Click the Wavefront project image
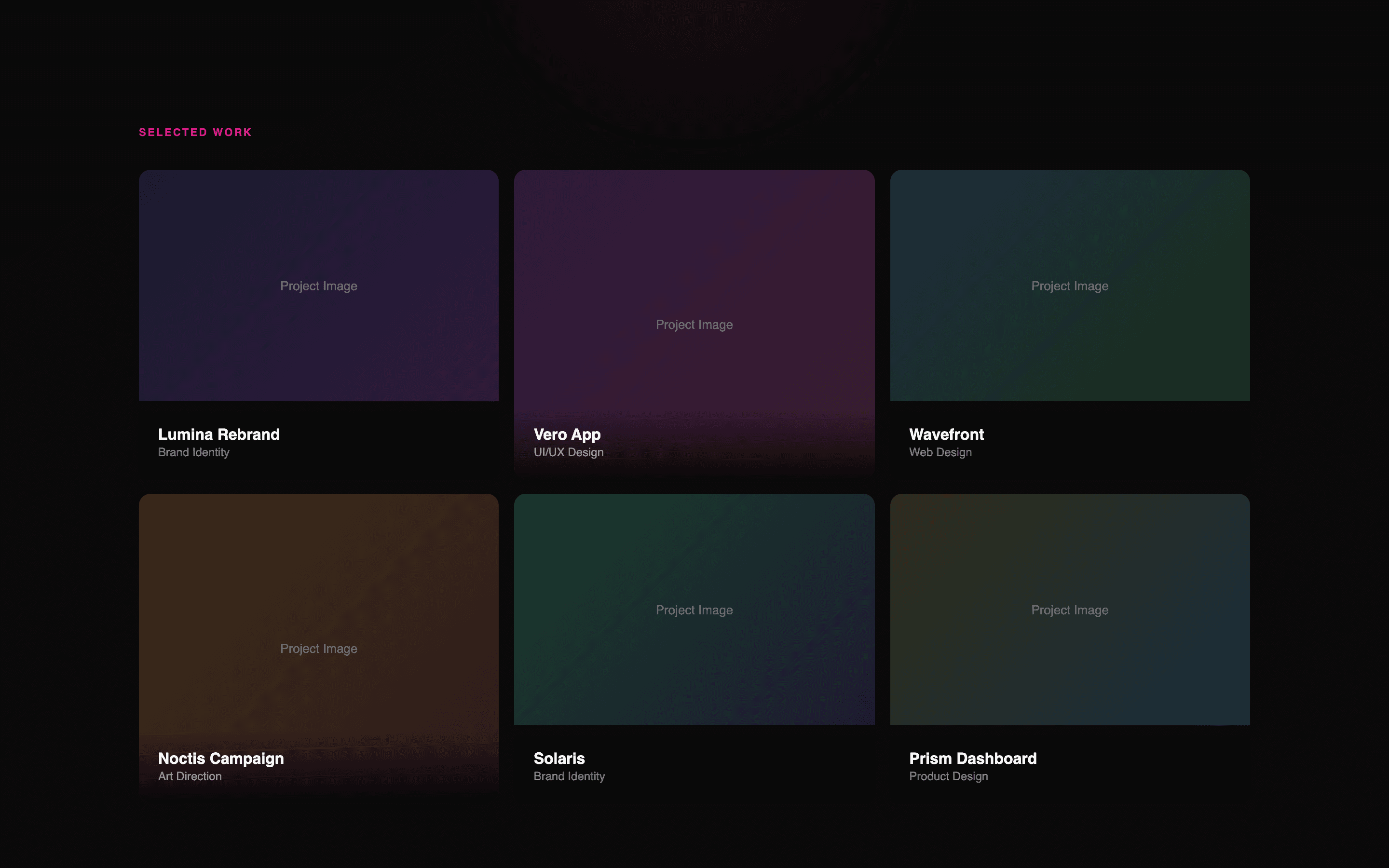This screenshot has height=868, width=1389. (1070, 285)
